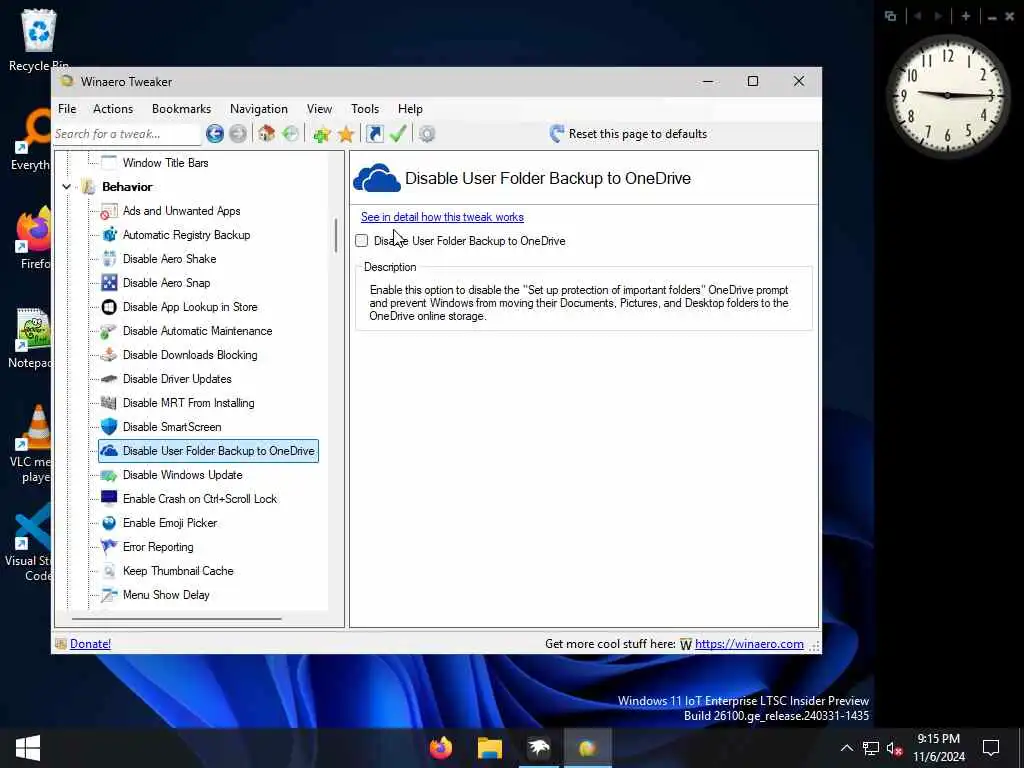Open the Actions menu
Viewport: 1024px width, 768px height.
tap(113, 109)
